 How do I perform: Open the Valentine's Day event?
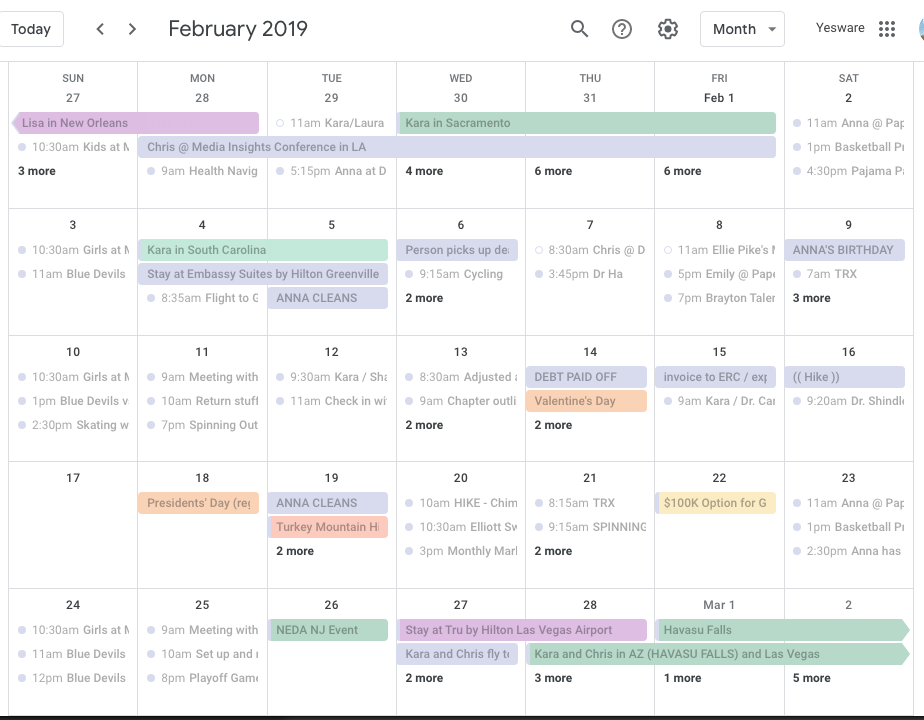[585, 401]
